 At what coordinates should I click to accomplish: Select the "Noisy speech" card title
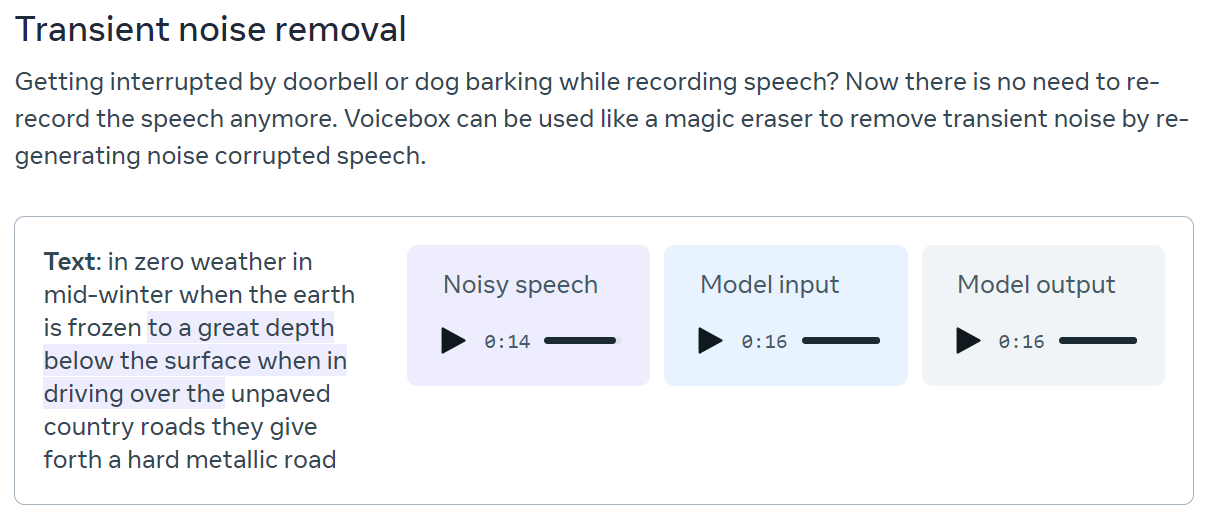click(x=520, y=285)
